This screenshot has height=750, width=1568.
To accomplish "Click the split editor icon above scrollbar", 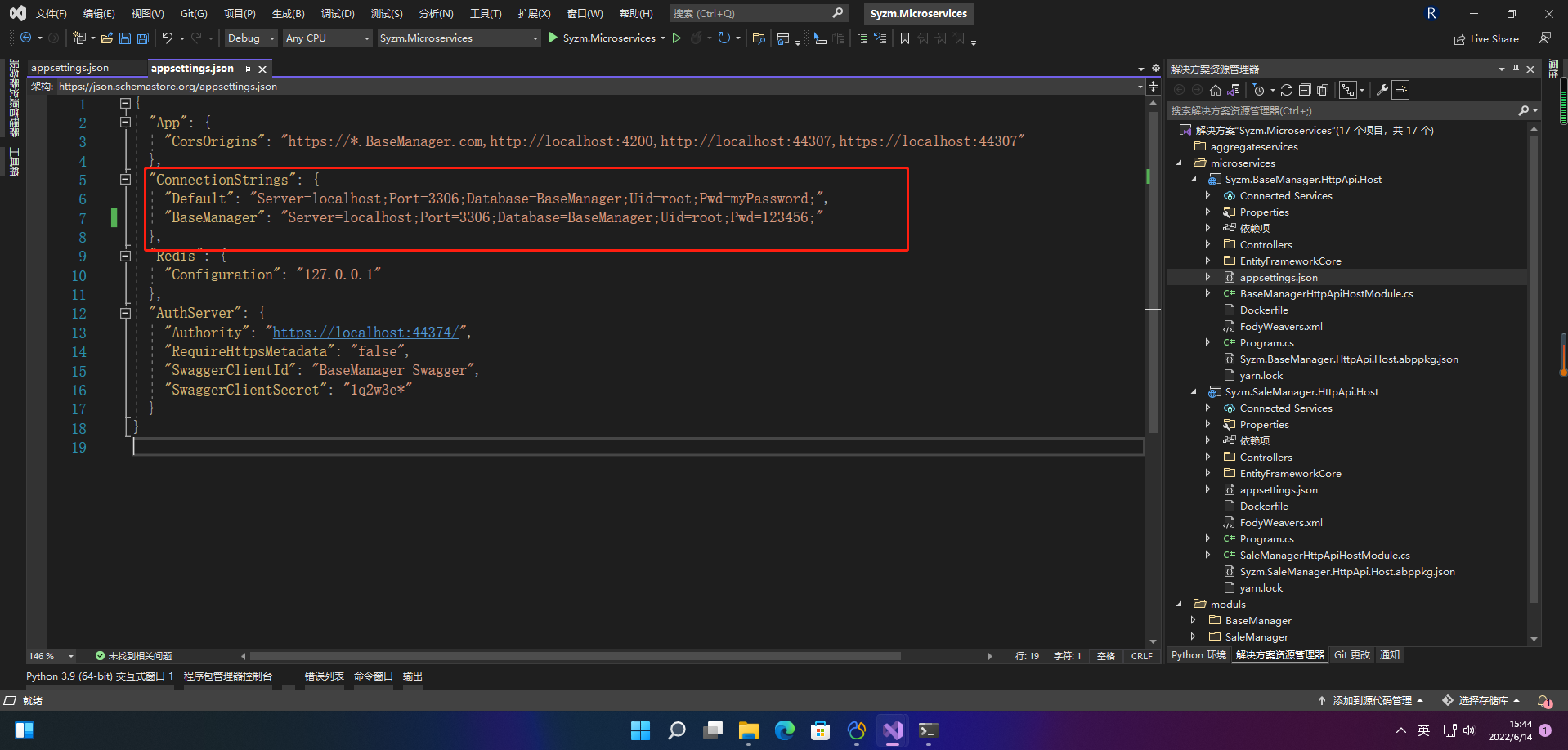I will pyautogui.click(x=1154, y=86).
